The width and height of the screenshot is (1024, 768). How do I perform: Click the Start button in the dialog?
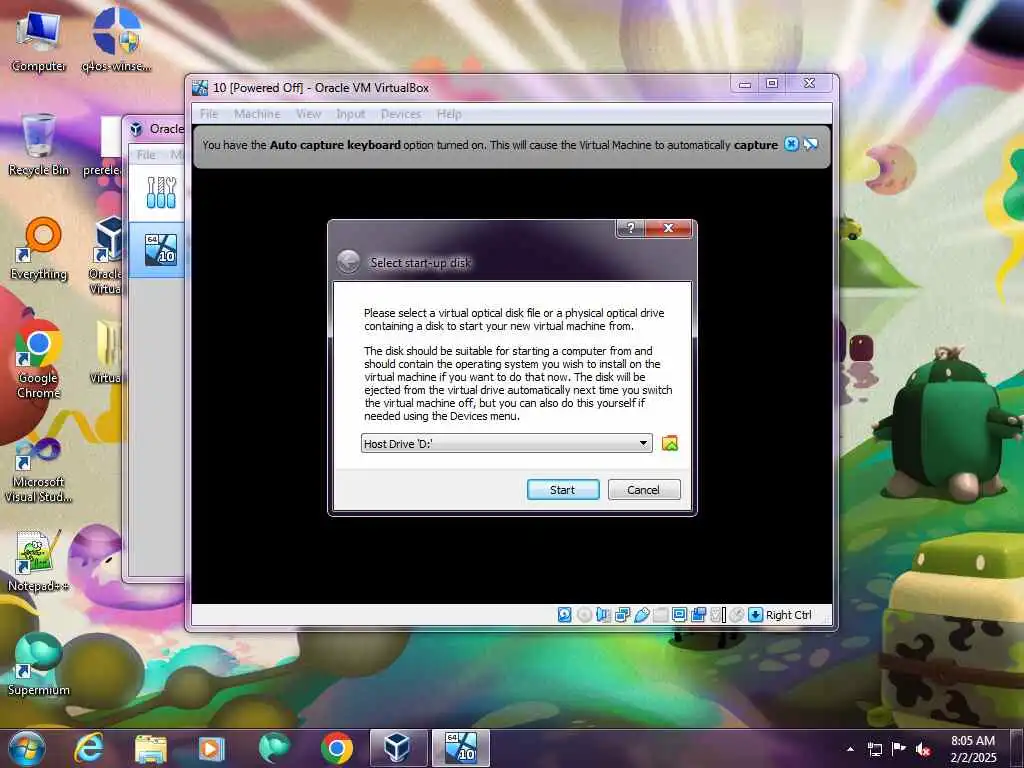(562, 490)
